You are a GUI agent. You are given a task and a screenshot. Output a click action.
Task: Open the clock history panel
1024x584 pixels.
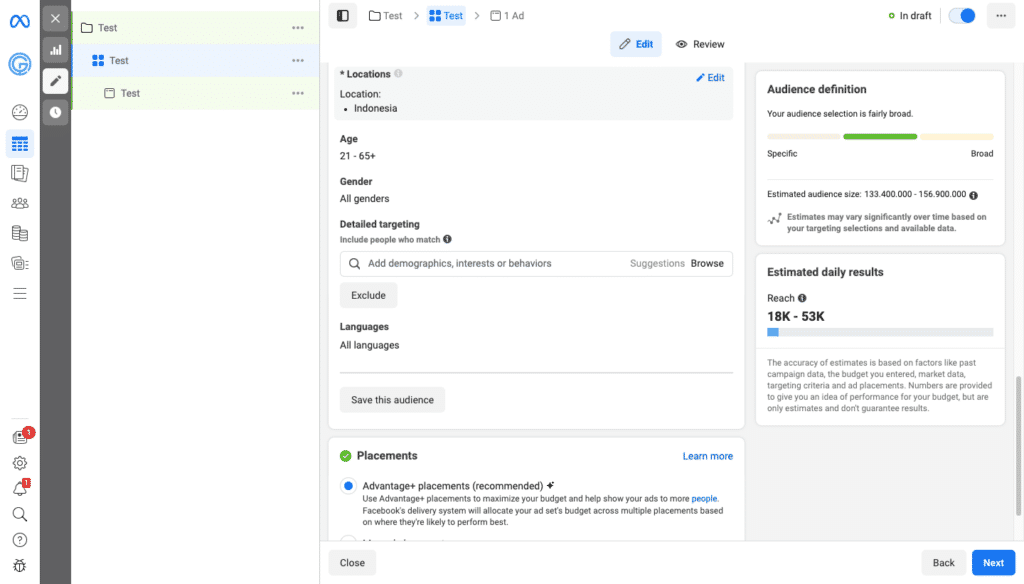[56, 112]
